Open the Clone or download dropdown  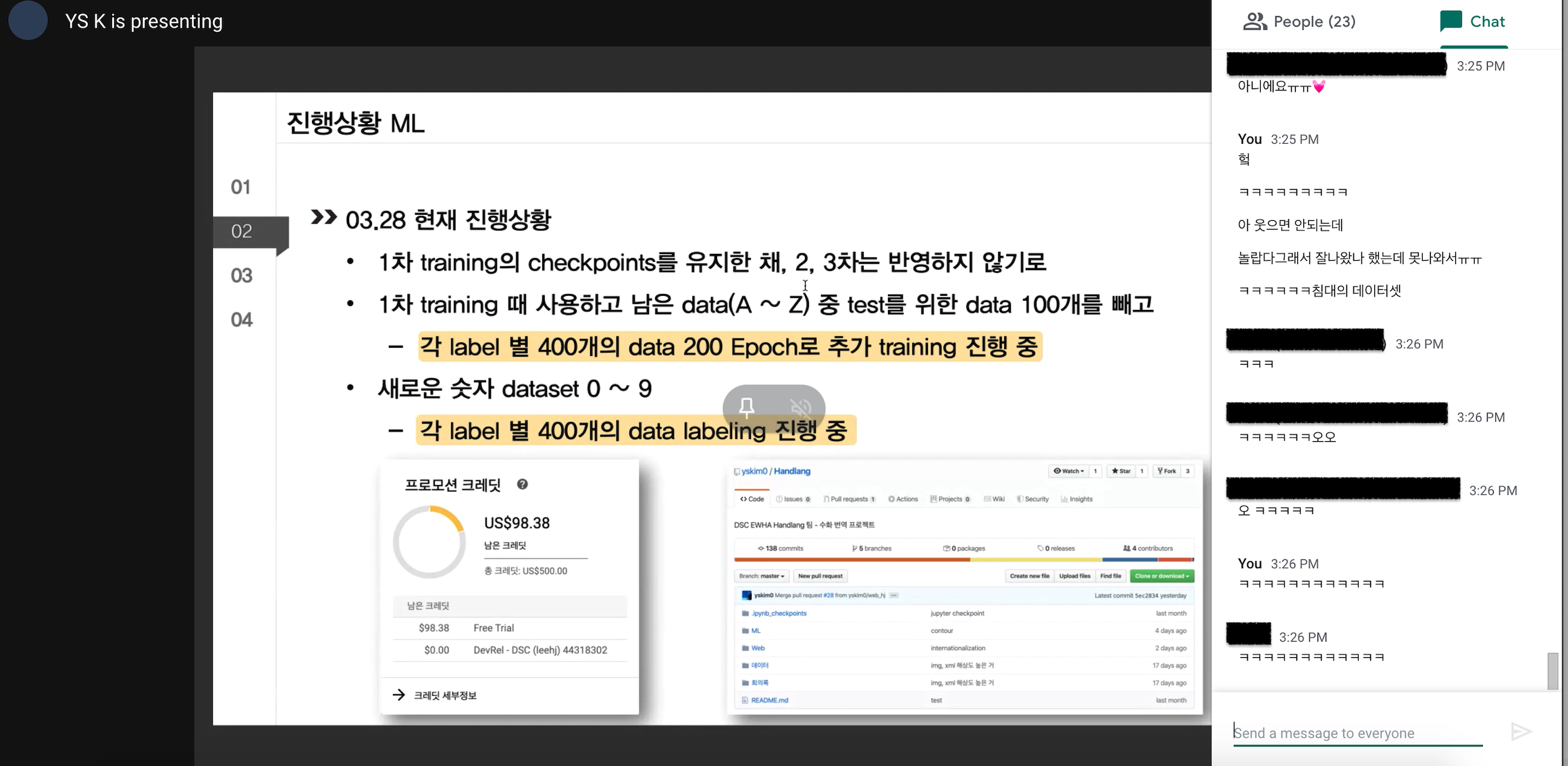pos(1161,576)
